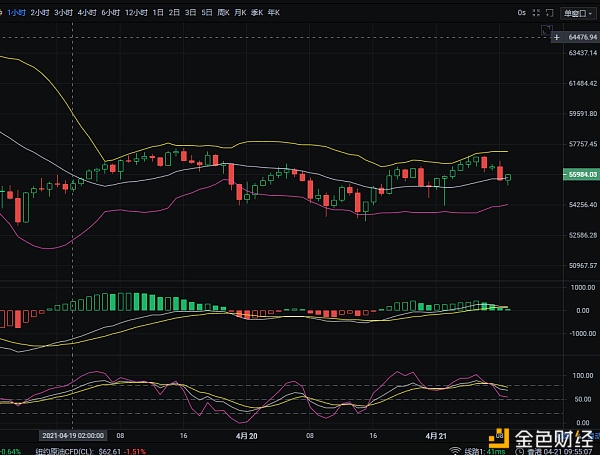Click the current price tag 55984.03

582,174
